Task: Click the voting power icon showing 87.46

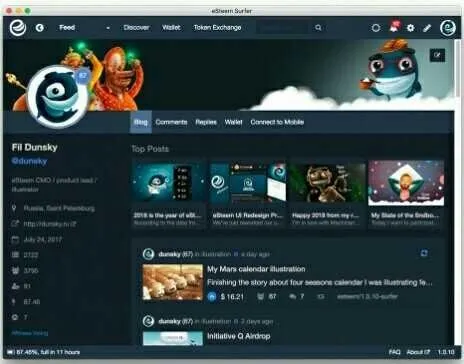Action: (14, 302)
